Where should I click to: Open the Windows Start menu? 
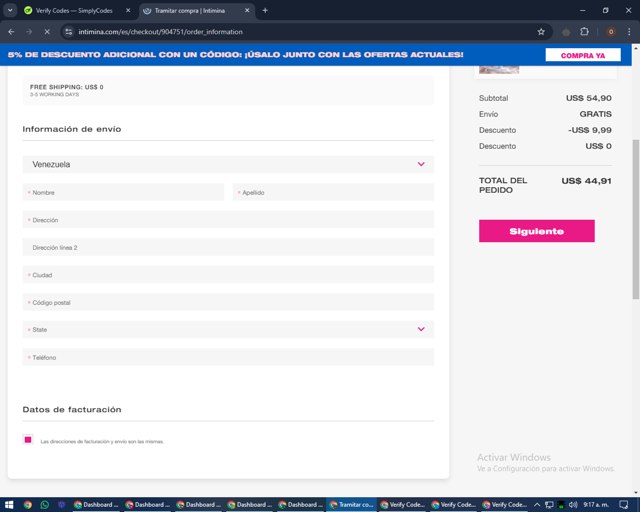pos(9,505)
